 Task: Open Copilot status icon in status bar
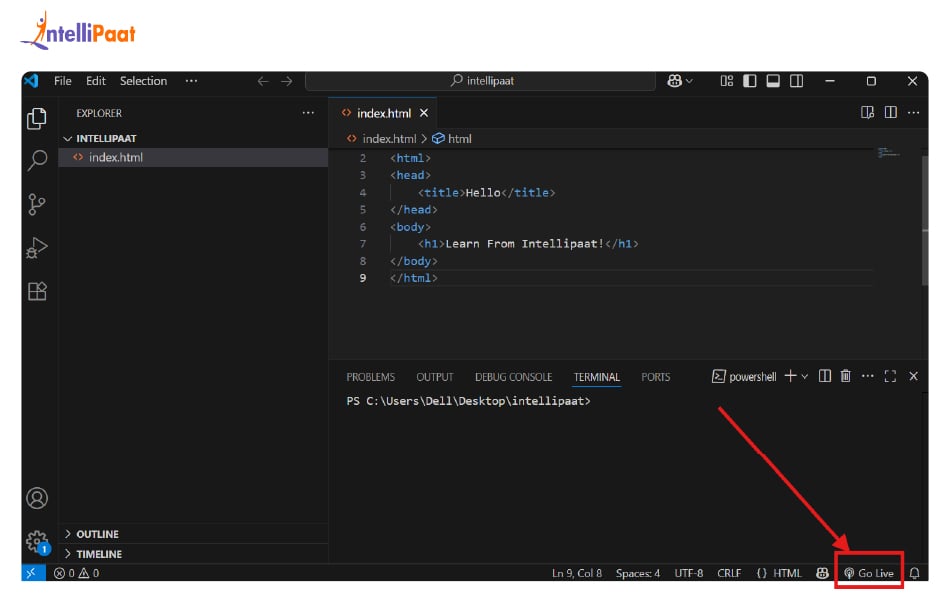click(822, 573)
